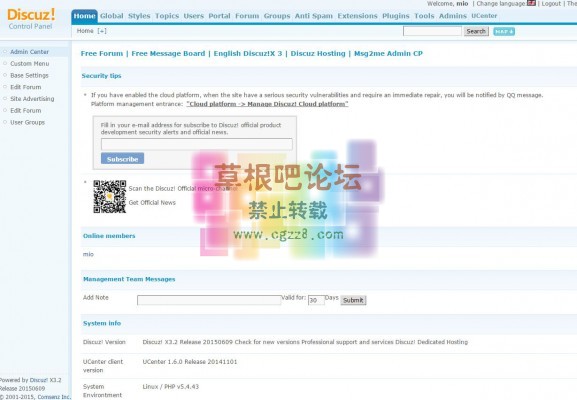Viewport: 577px width, 400px height.
Task: Select the Groups tab
Action: pyautogui.click(x=277, y=16)
